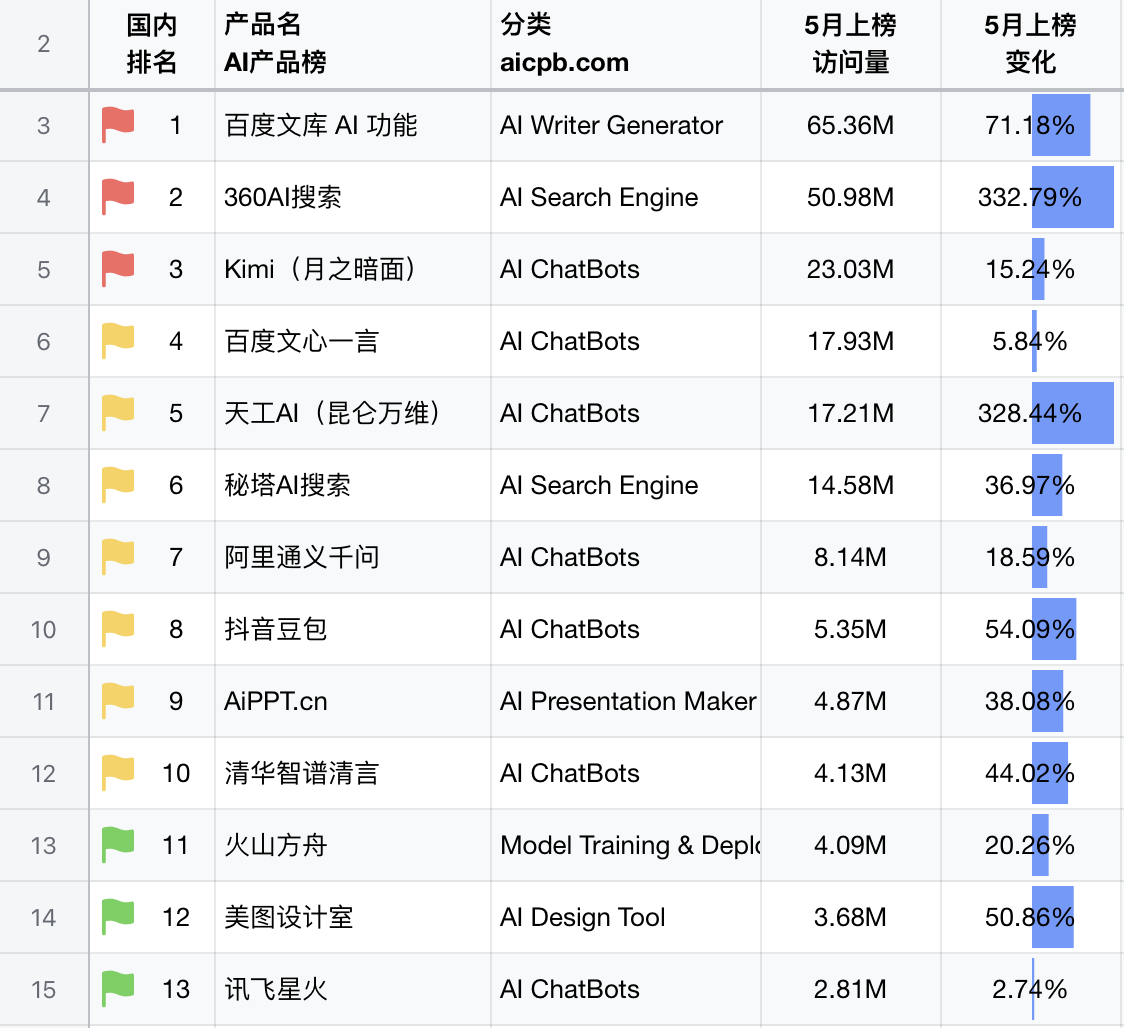Screen dimensions: 1124x1028
Task: Select the 火山方舟 cell
Action: [353, 845]
